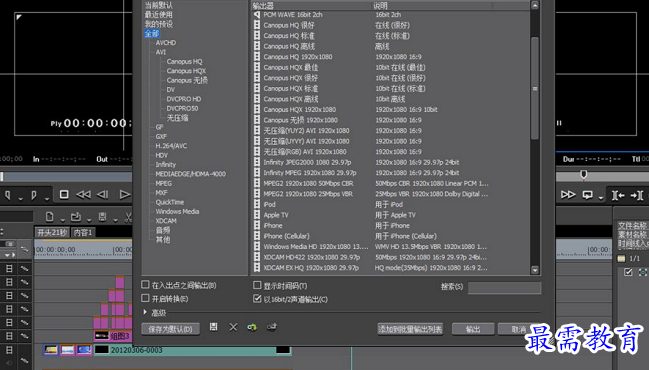Uncheck 以16bit/2声道输出 checkbox

257,298
